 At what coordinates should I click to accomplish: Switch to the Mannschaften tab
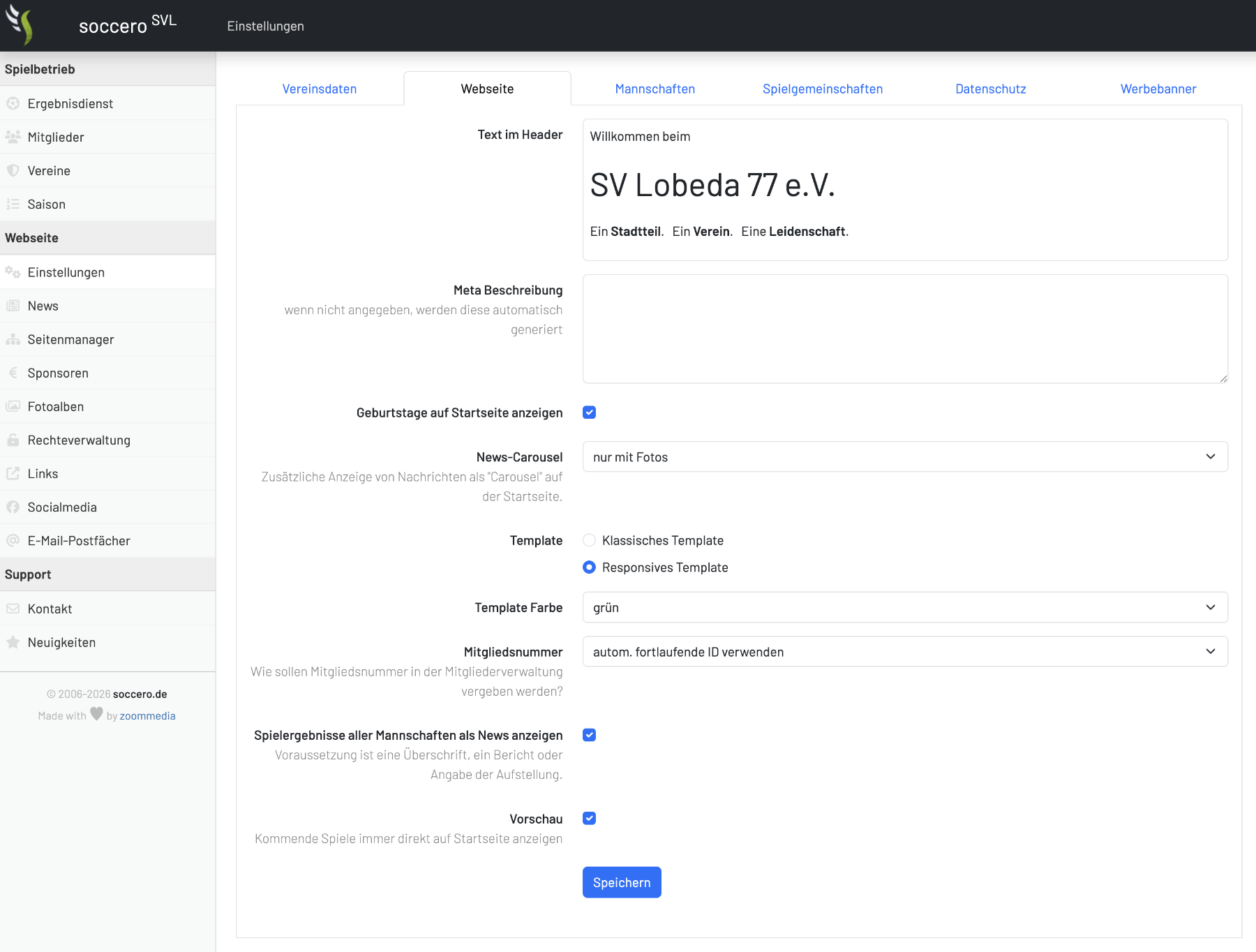[655, 89]
